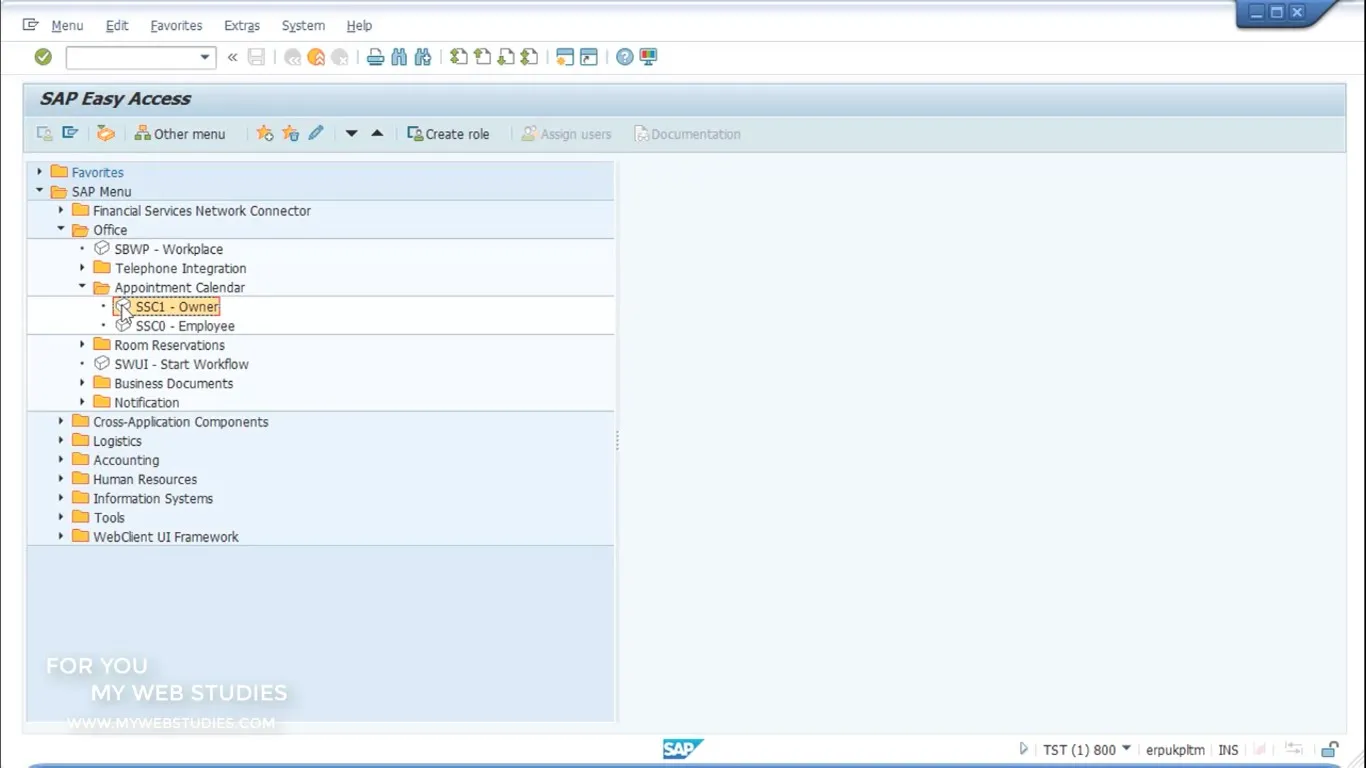Click the Save diskette icon

click(x=257, y=57)
